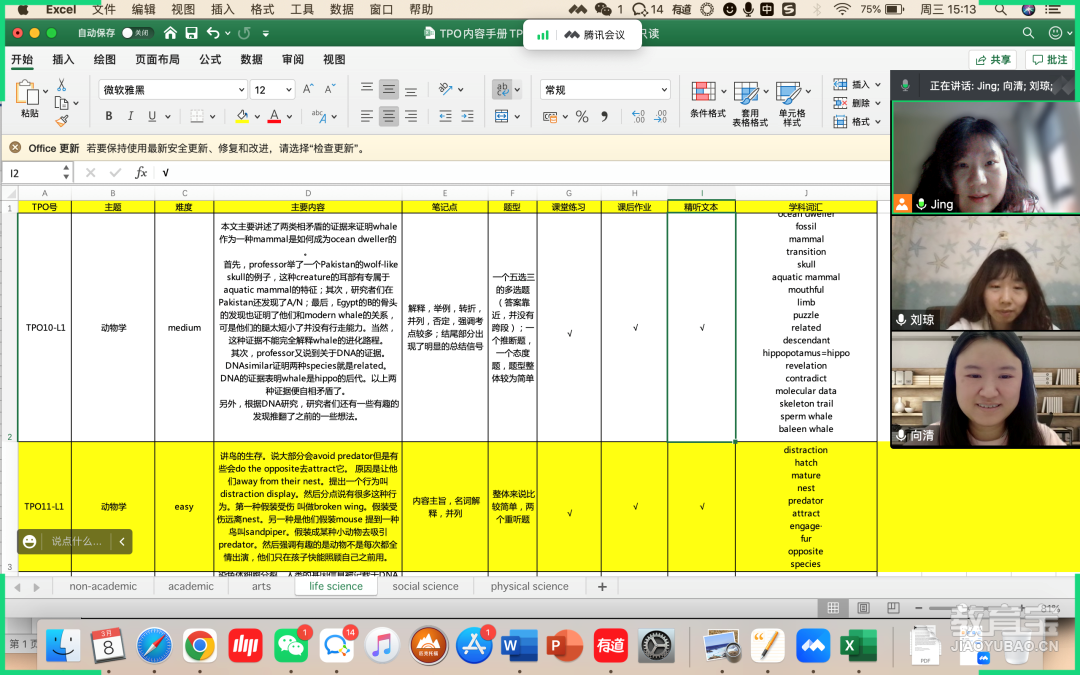This screenshot has height=675, width=1080.
Task: Click the Copy icon in the ribbon
Action: click(61, 103)
